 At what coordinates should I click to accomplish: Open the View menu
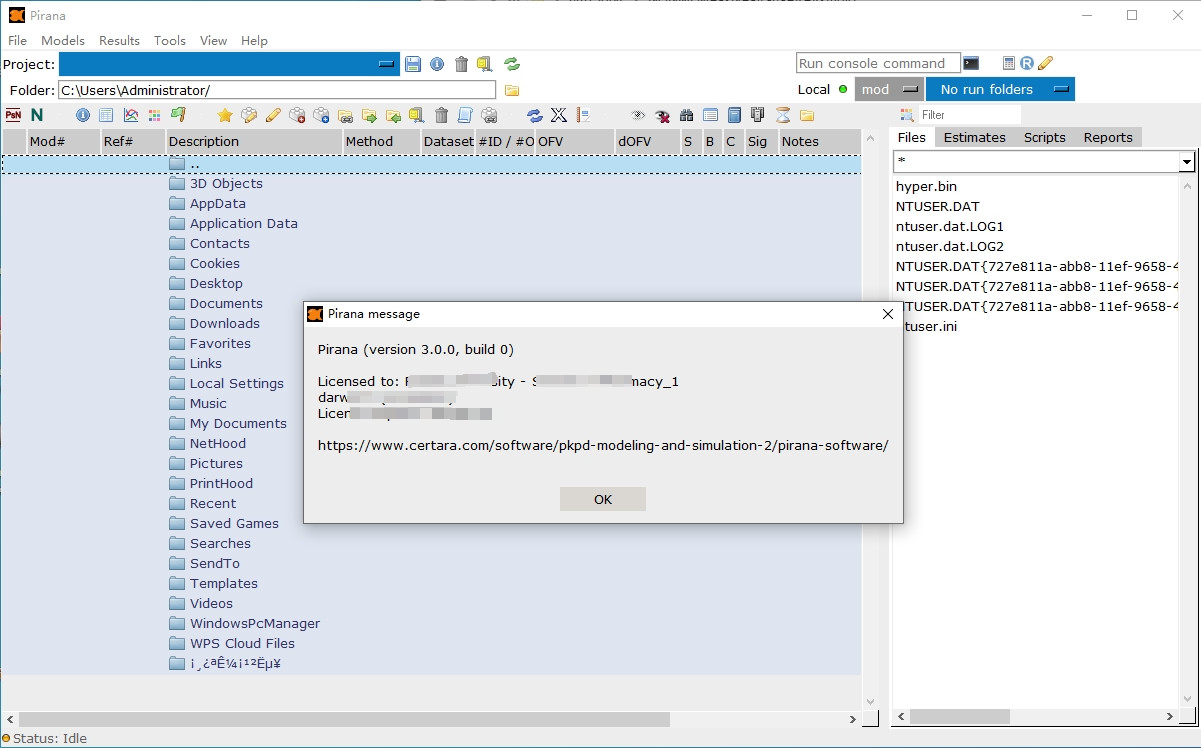[x=213, y=40]
